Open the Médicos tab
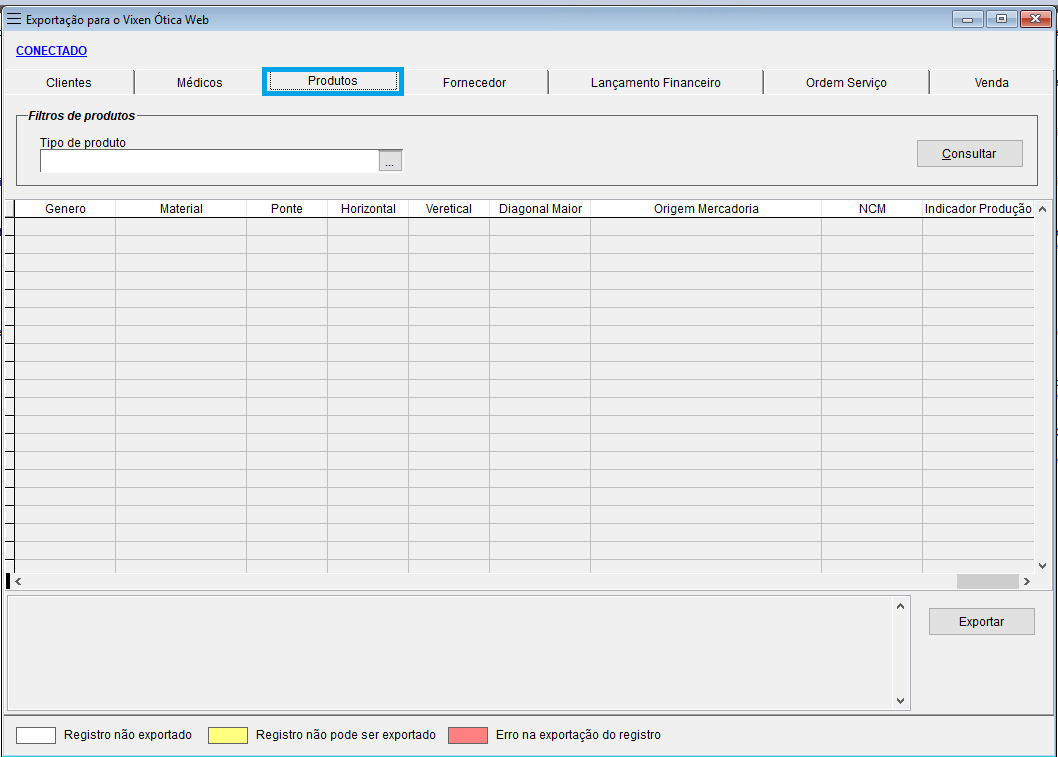The image size is (1058, 757). coord(199,83)
